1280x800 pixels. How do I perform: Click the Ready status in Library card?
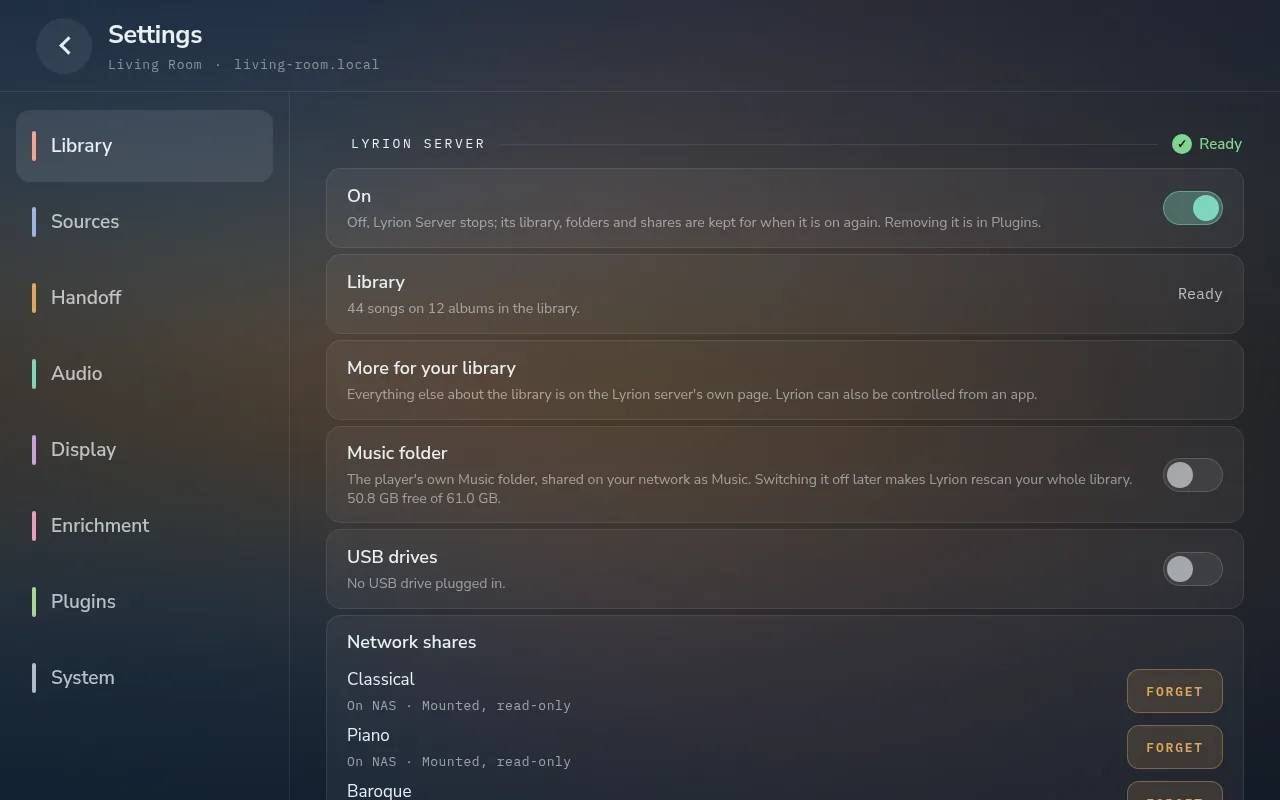[x=1200, y=294]
